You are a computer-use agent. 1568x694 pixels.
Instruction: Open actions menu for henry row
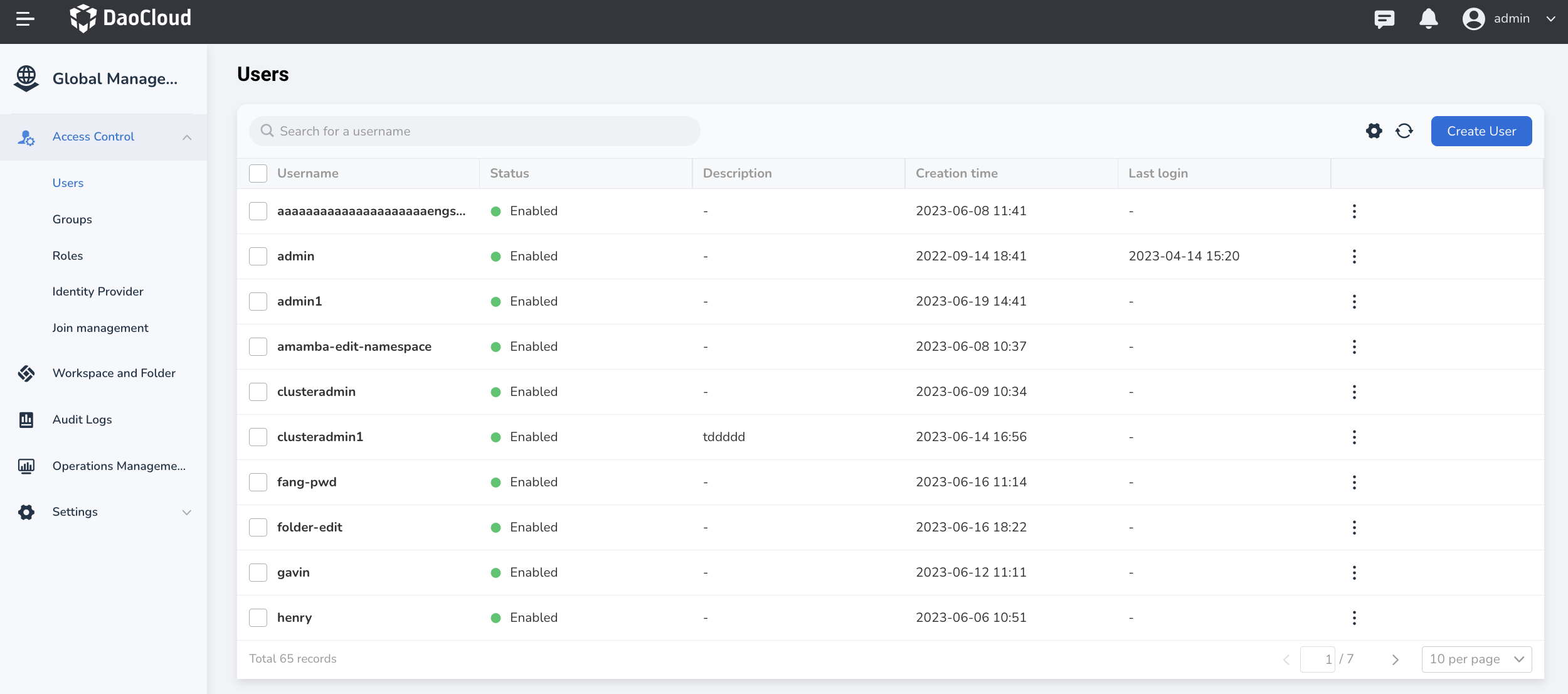coord(1354,618)
